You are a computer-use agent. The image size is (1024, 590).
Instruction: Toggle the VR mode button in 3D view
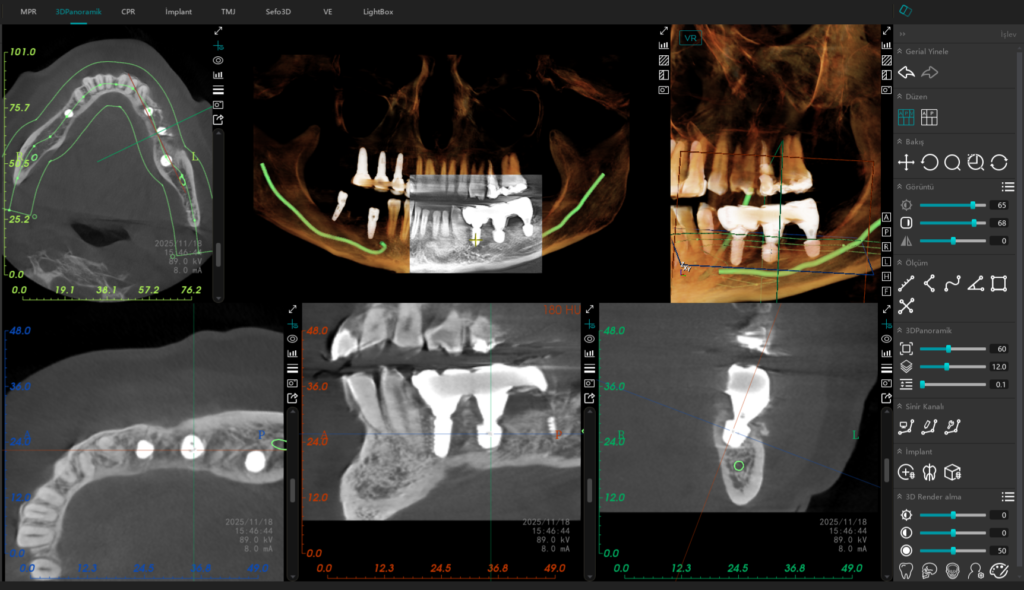(689, 38)
